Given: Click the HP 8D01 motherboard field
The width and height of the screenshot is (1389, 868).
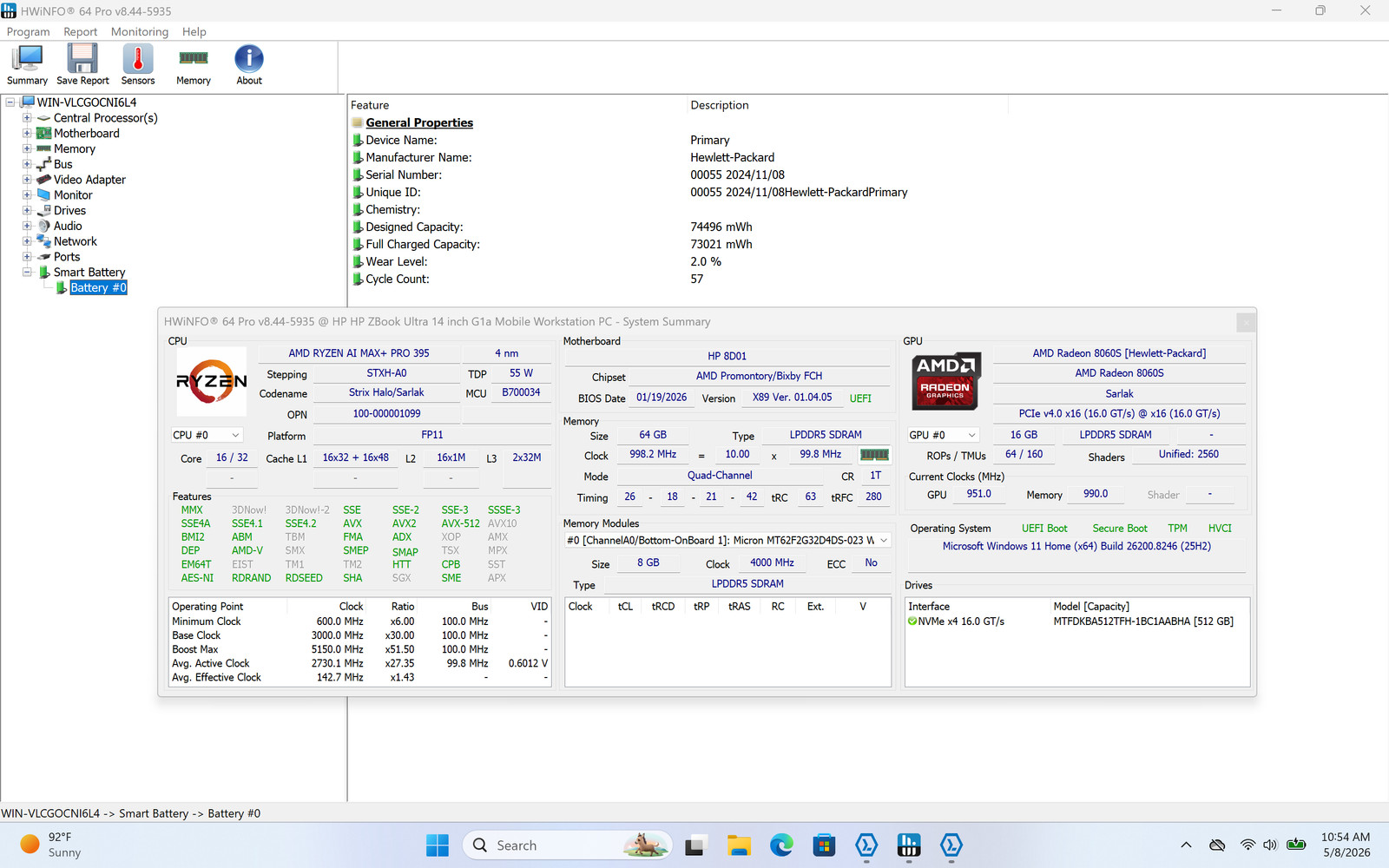Looking at the screenshot, I should 727,356.
